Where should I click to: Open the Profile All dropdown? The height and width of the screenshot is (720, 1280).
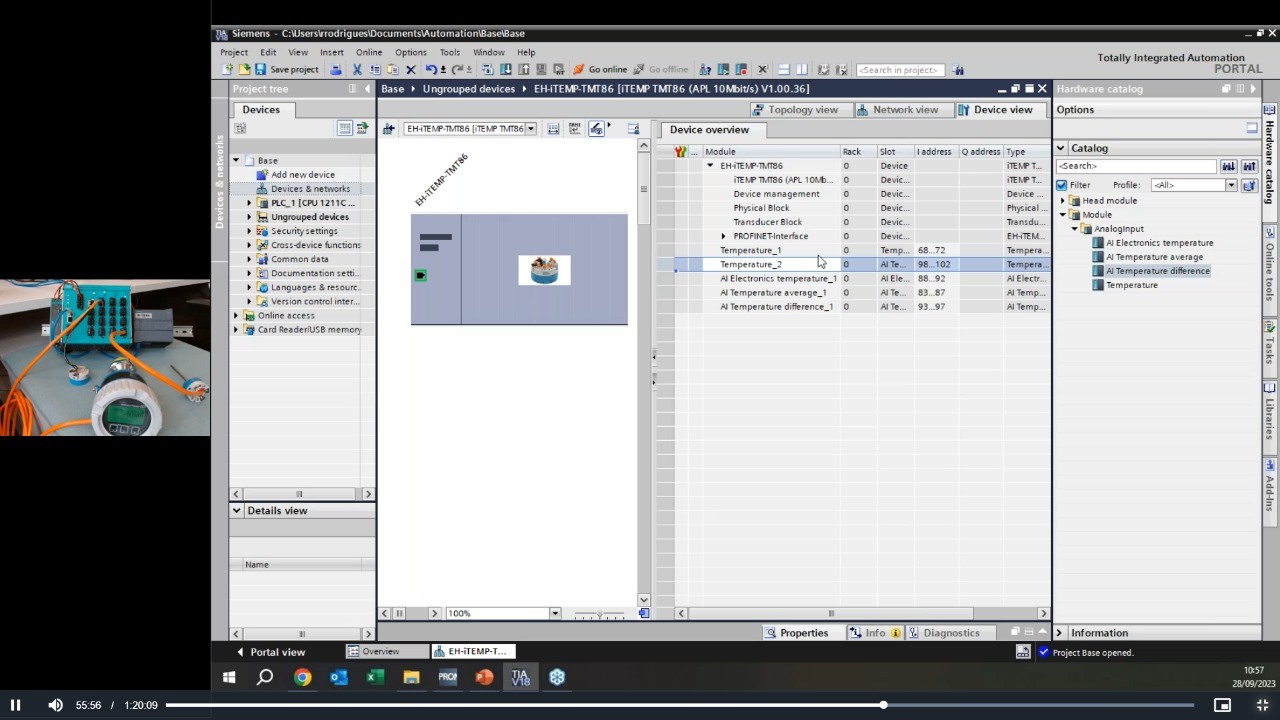click(x=1231, y=185)
